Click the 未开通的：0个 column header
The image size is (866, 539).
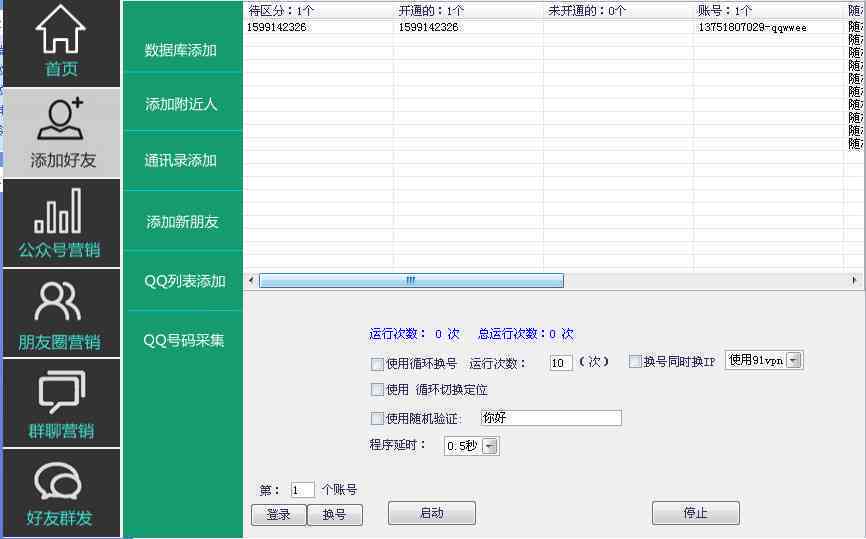pyautogui.click(x=619, y=10)
